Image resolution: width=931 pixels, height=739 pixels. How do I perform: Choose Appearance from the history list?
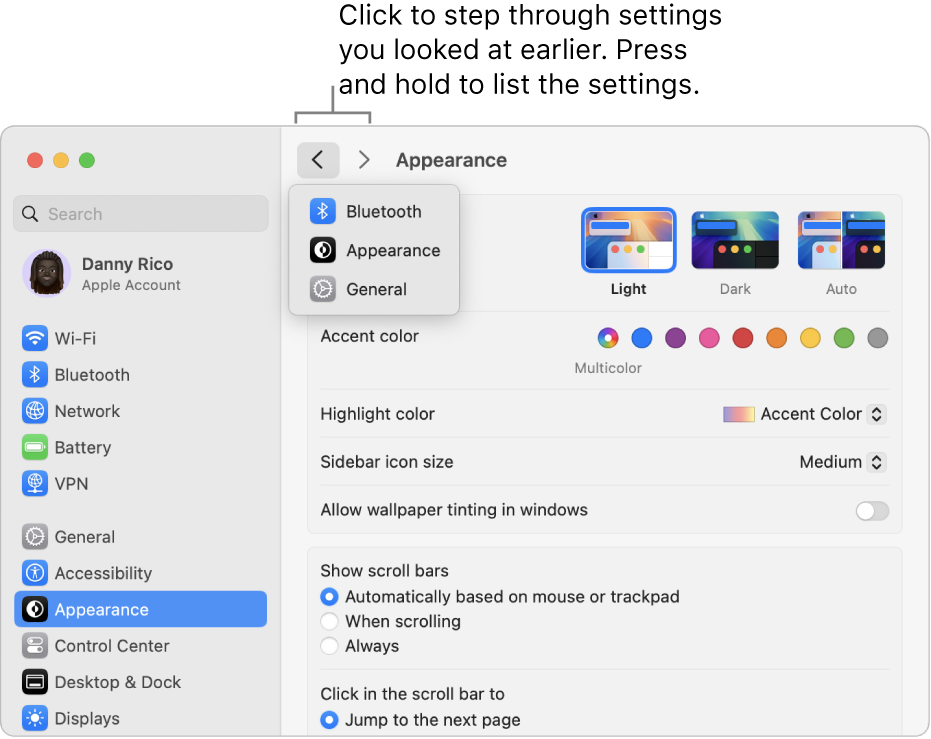[x=374, y=250]
